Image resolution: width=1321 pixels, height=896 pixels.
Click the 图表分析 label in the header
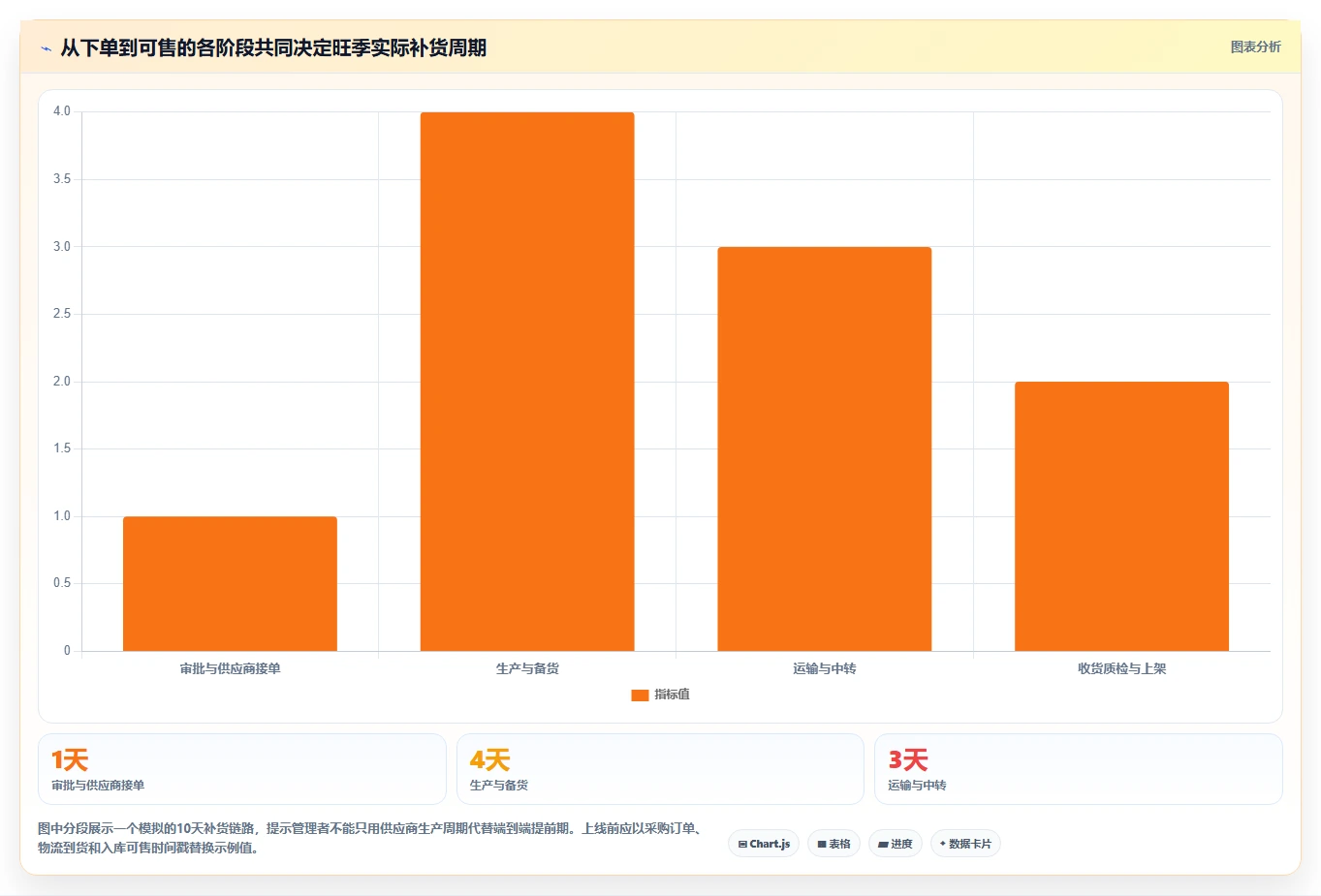point(1255,46)
